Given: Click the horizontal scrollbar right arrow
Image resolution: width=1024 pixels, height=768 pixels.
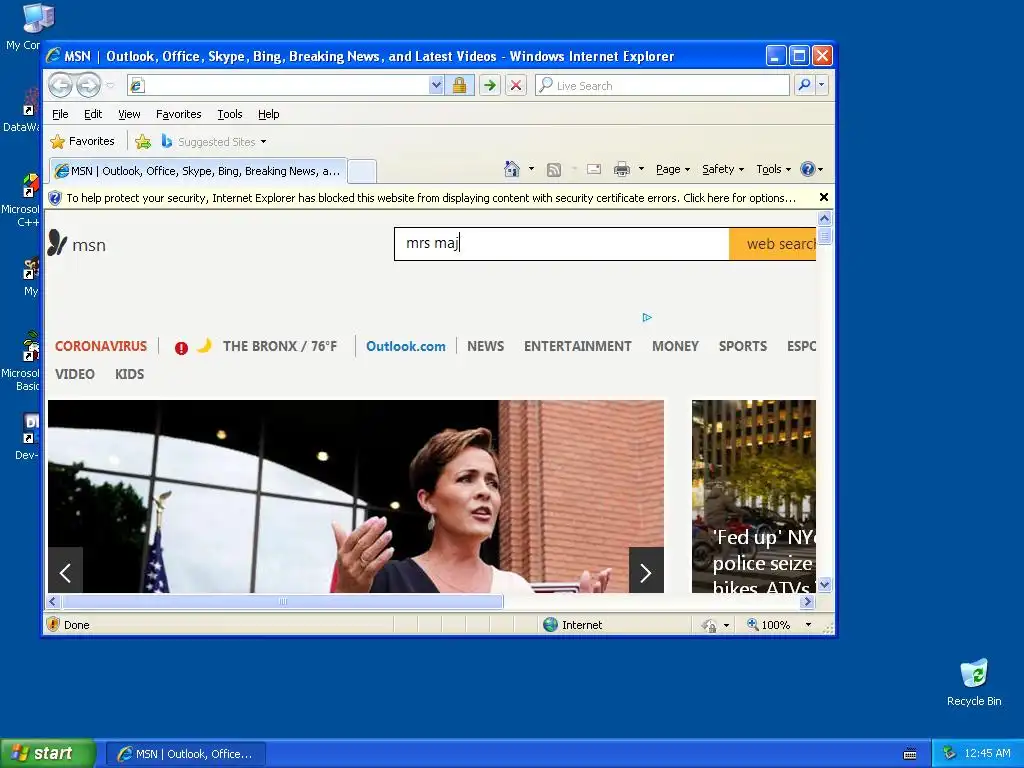Looking at the screenshot, I should tap(808, 601).
